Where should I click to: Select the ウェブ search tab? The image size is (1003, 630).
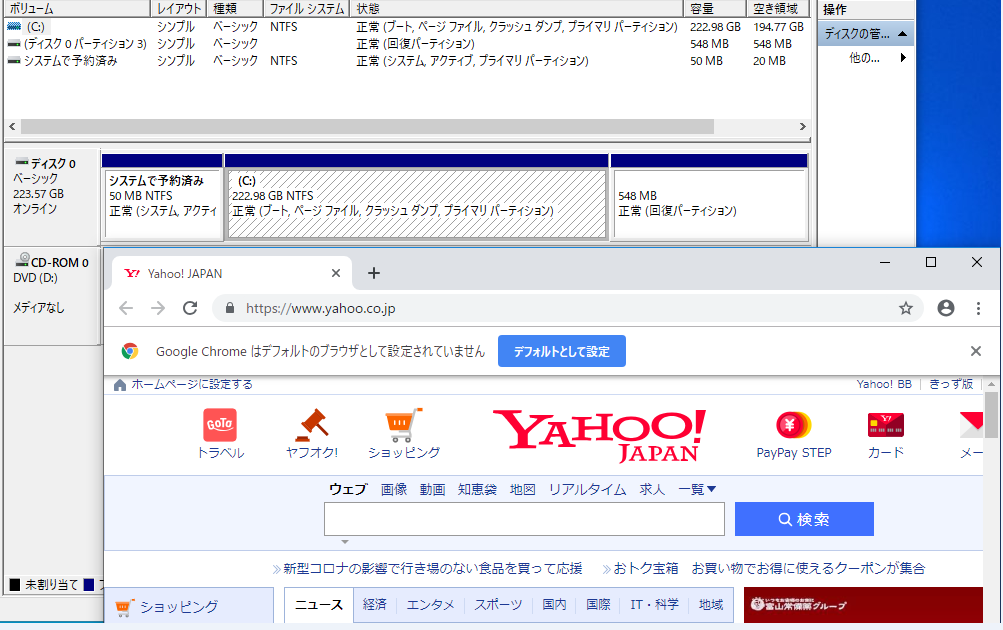tap(348, 489)
